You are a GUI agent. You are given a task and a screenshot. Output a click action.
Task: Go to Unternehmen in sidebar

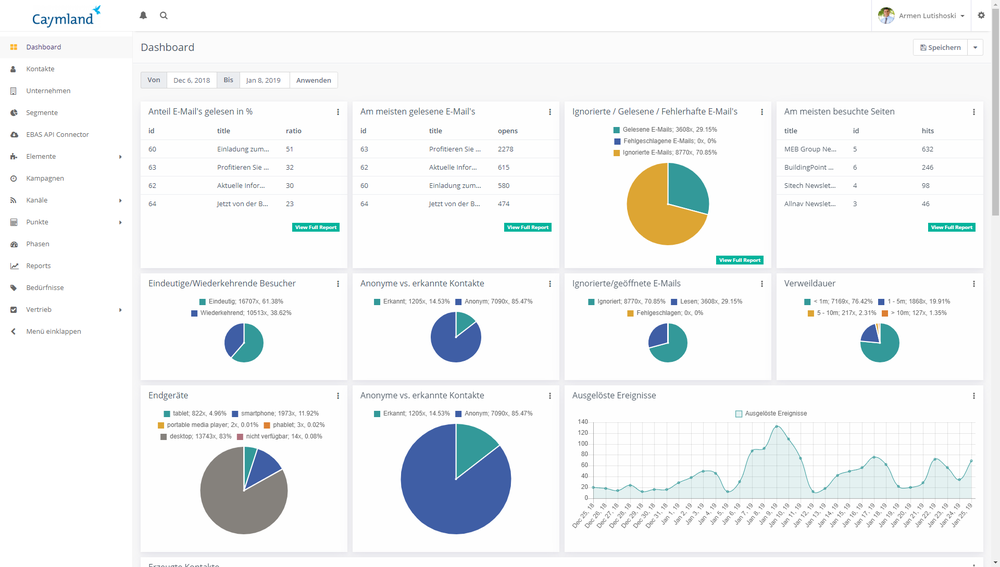tap(48, 91)
